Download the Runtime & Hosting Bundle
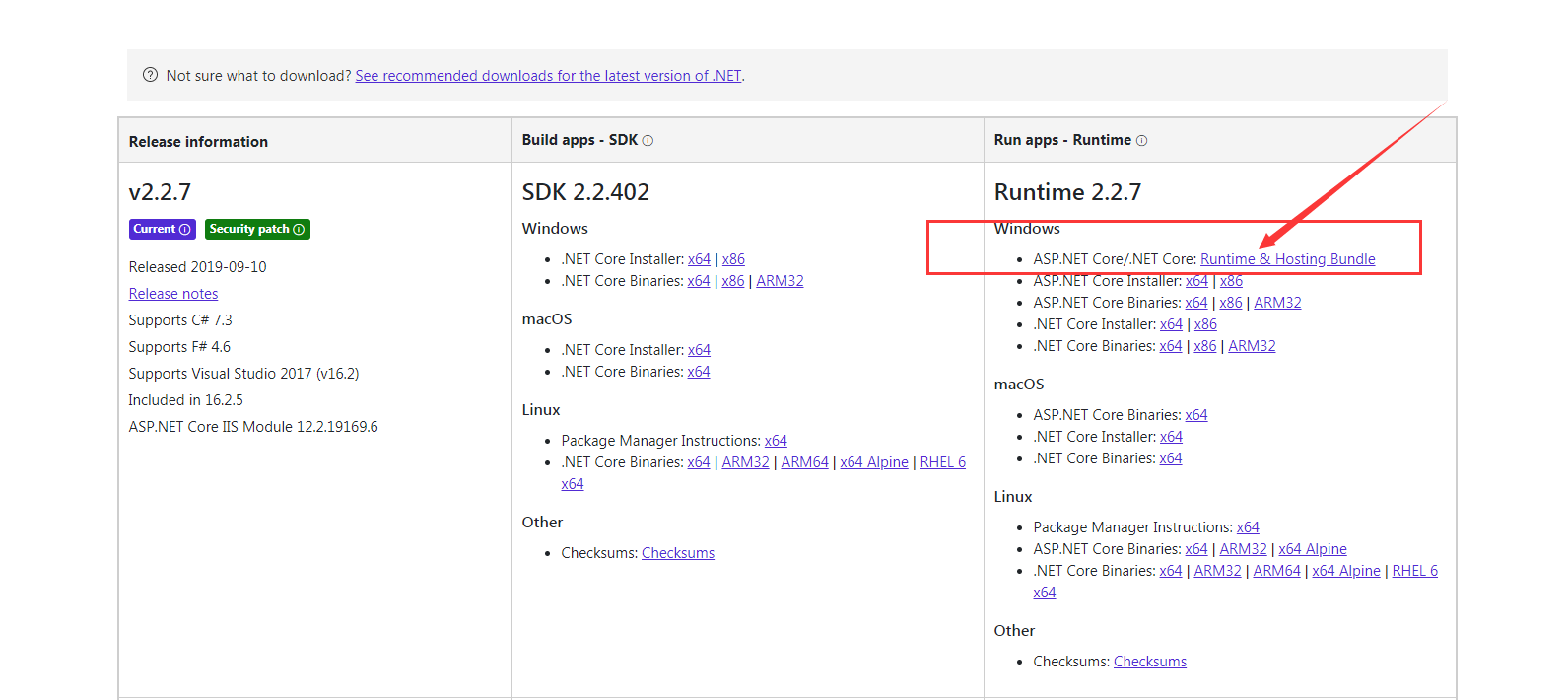Viewport: 1568px width, 700px height. (1287, 259)
